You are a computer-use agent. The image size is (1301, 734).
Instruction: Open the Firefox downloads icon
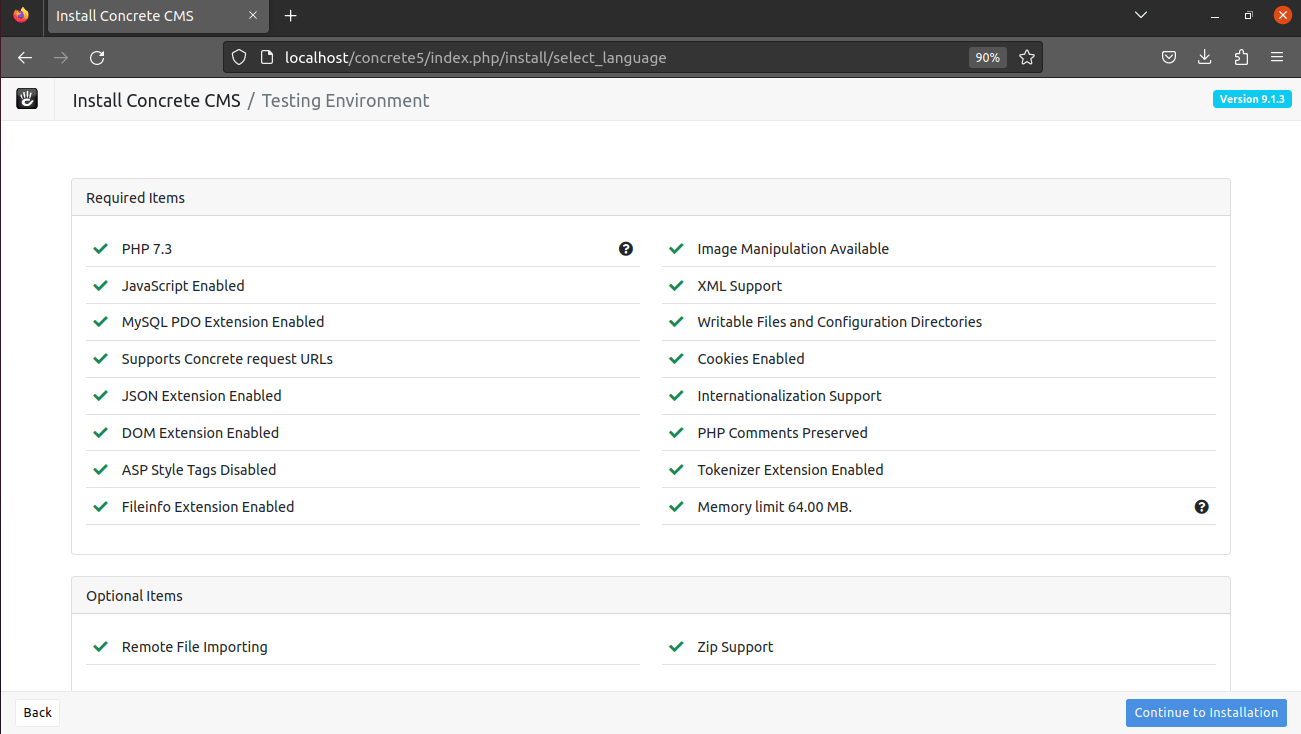(x=1204, y=58)
